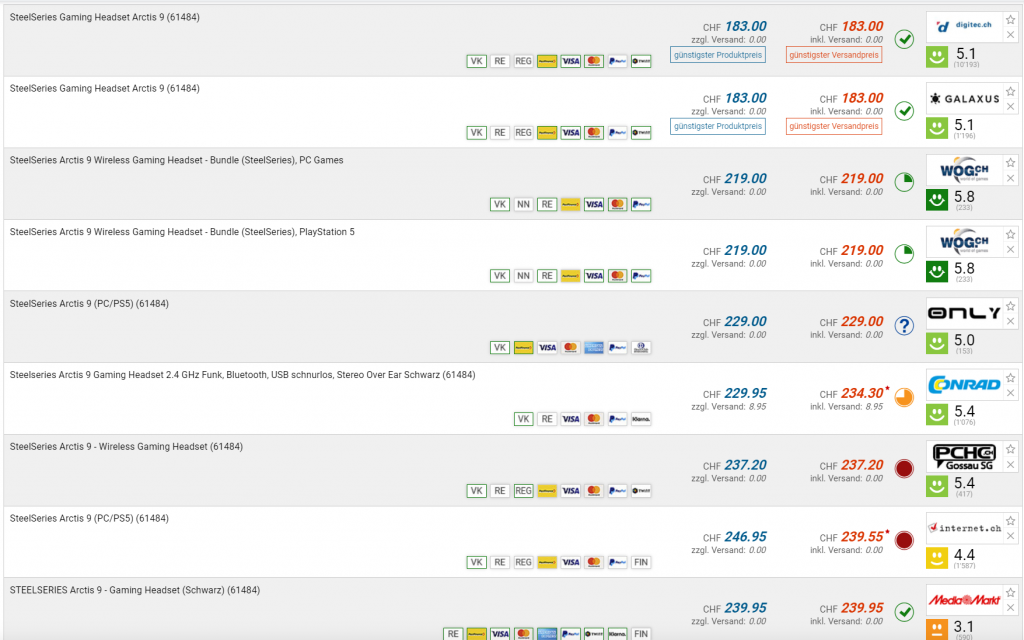1024x640 pixels.
Task: Hide the Galaxus offer with X
Action: click(x=1010, y=107)
